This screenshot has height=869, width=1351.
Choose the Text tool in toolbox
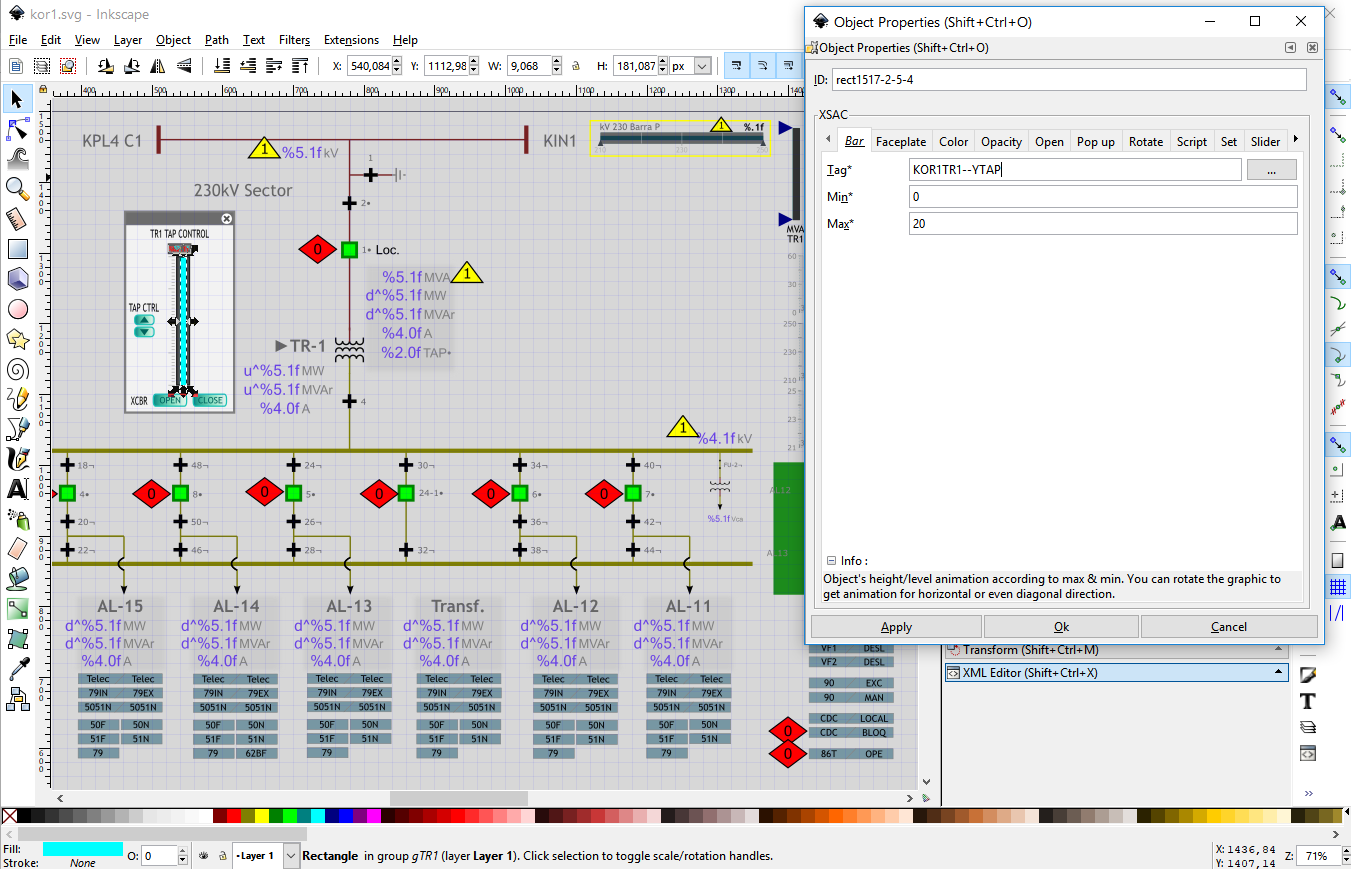click(x=17, y=489)
